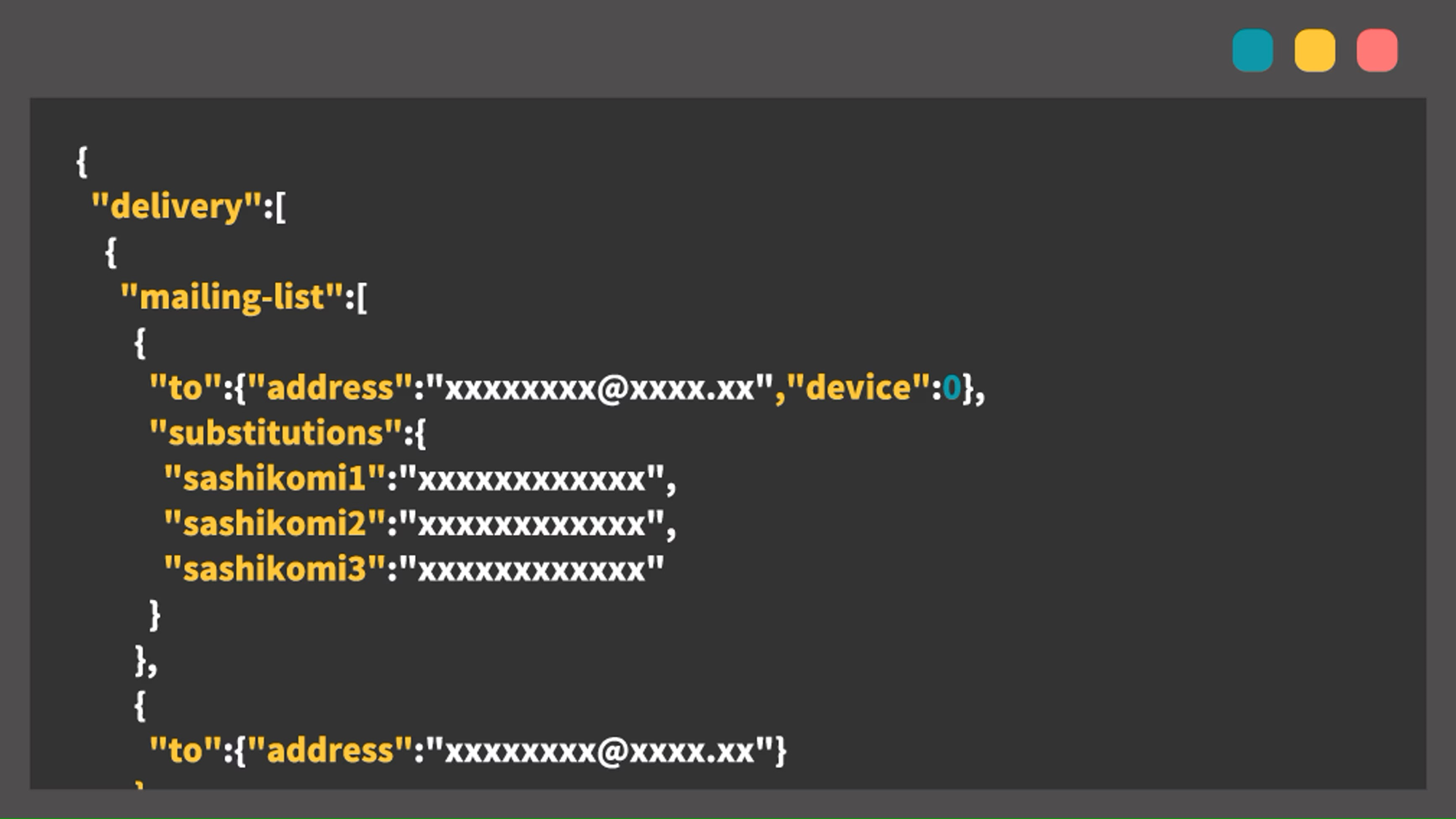Image resolution: width=1456 pixels, height=819 pixels.
Task: Click the closing brace below sashikomi3
Action: 154,615
